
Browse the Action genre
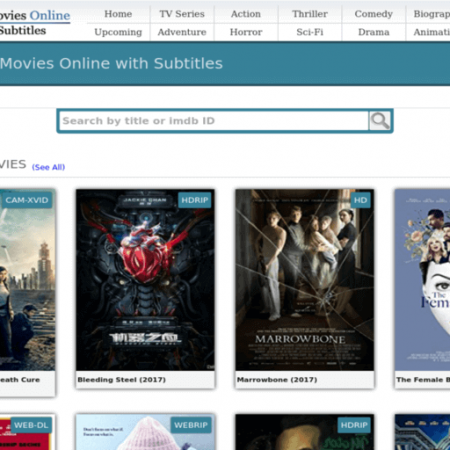coord(246,14)
